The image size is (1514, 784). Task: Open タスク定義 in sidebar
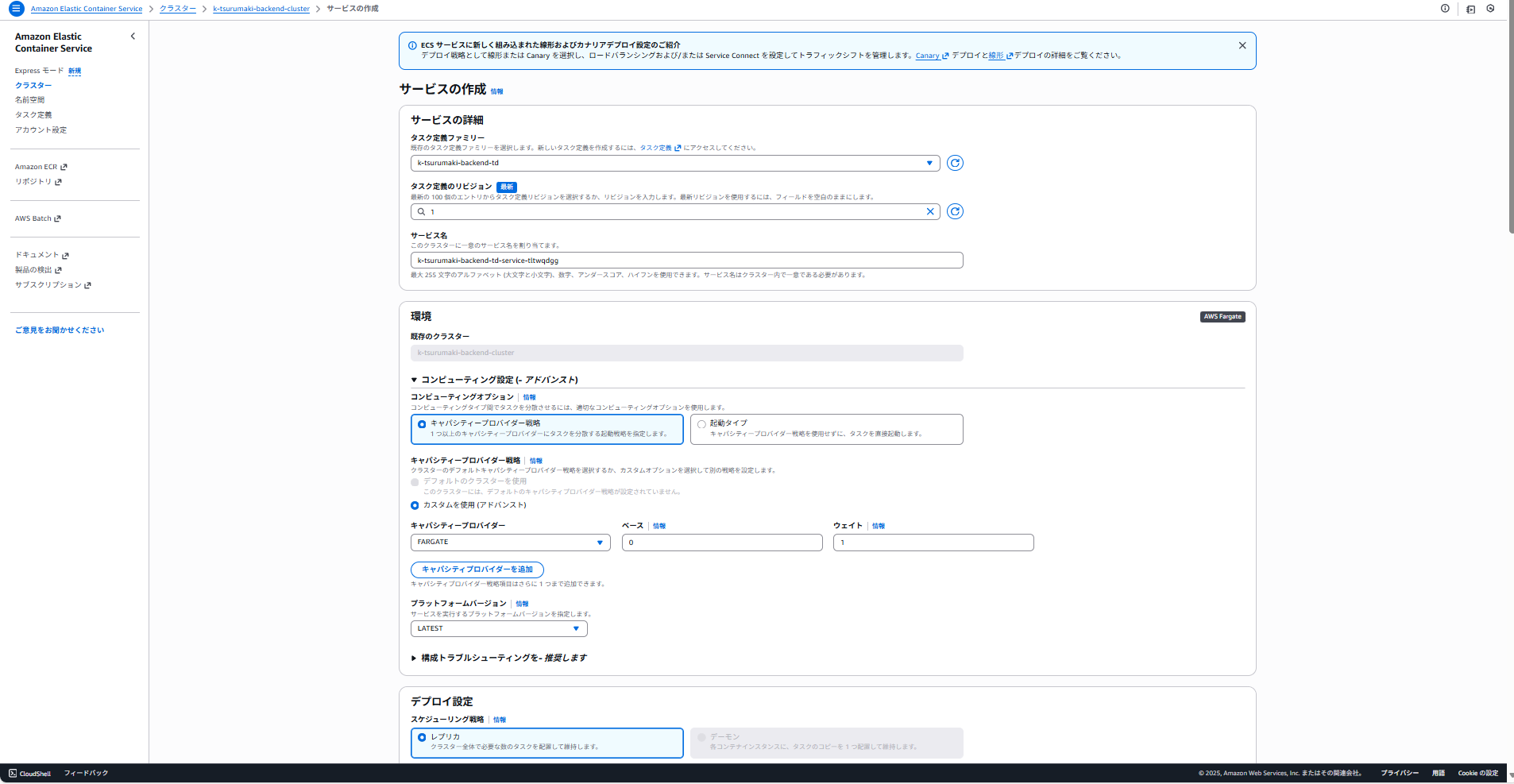pos(33,115)
